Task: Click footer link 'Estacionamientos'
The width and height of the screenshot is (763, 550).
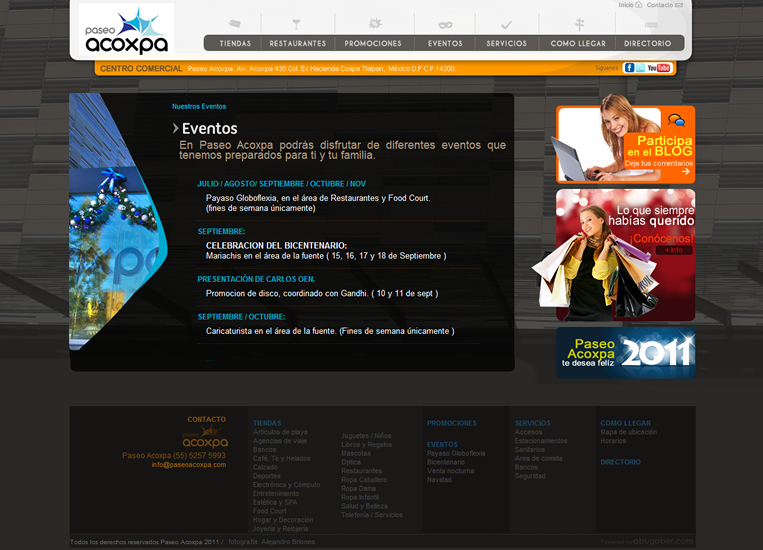Action: pyautogui.click(x=541, y=440)
